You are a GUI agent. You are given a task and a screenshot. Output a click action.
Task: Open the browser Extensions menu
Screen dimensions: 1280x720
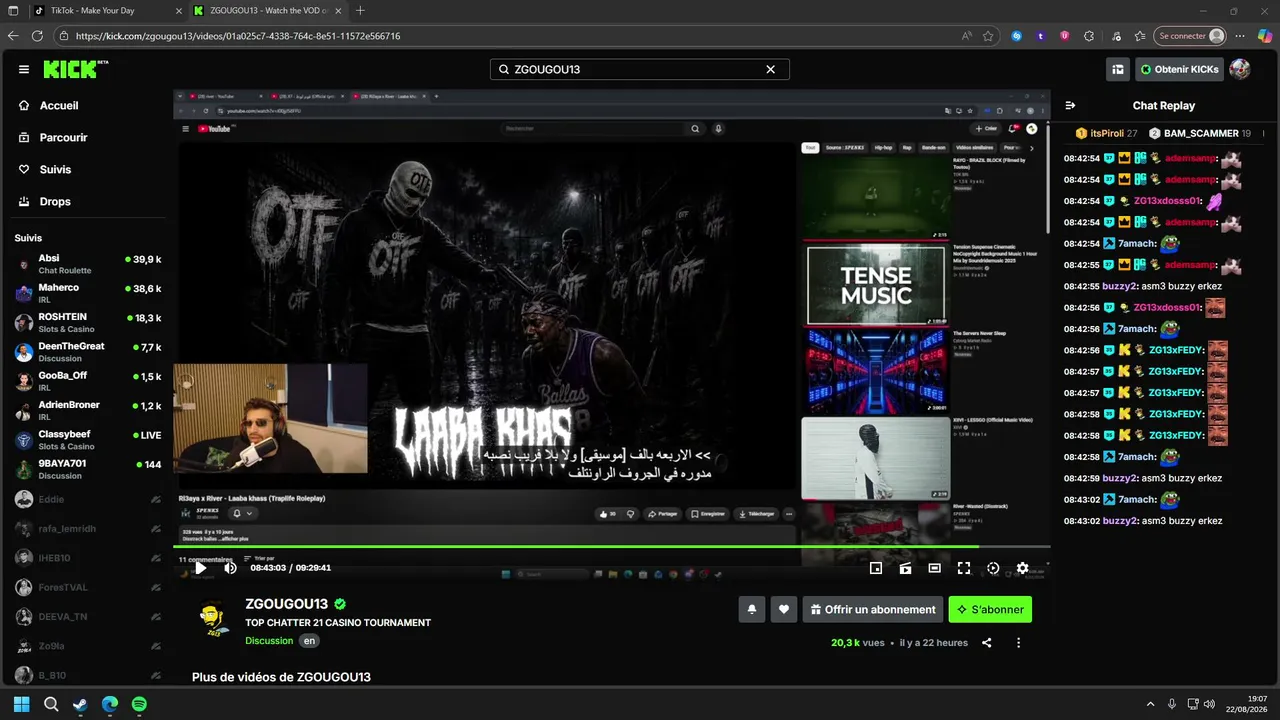(1091, 36)
